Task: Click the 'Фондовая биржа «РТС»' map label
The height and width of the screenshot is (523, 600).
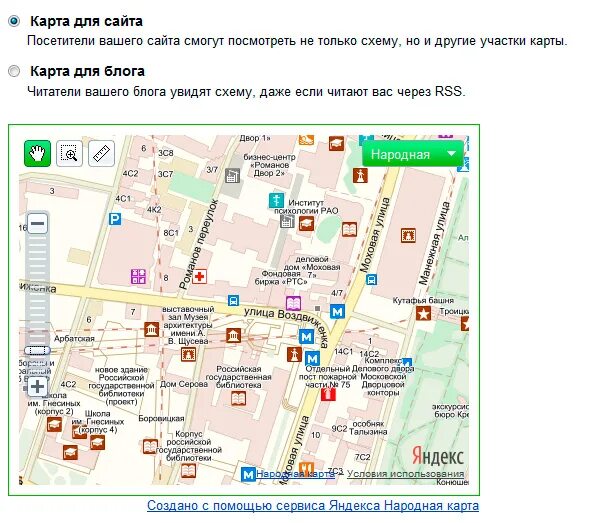Action: (281, 278)
